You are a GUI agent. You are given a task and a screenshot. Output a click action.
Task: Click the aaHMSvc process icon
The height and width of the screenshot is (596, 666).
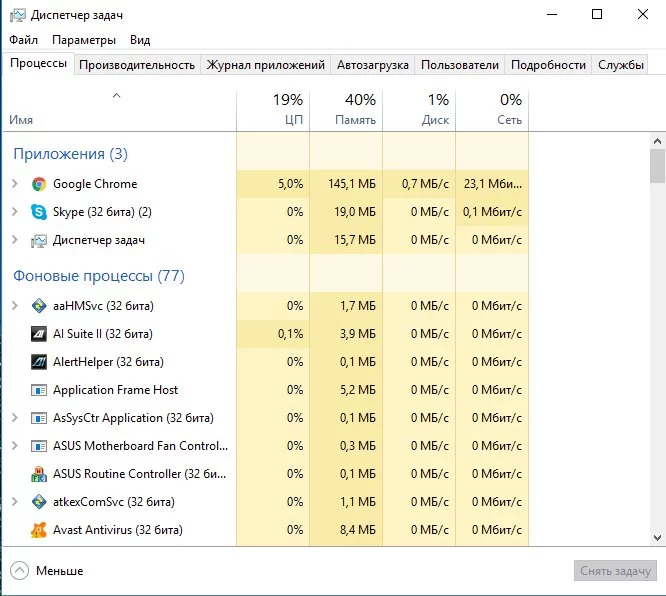tap(39, 306)
